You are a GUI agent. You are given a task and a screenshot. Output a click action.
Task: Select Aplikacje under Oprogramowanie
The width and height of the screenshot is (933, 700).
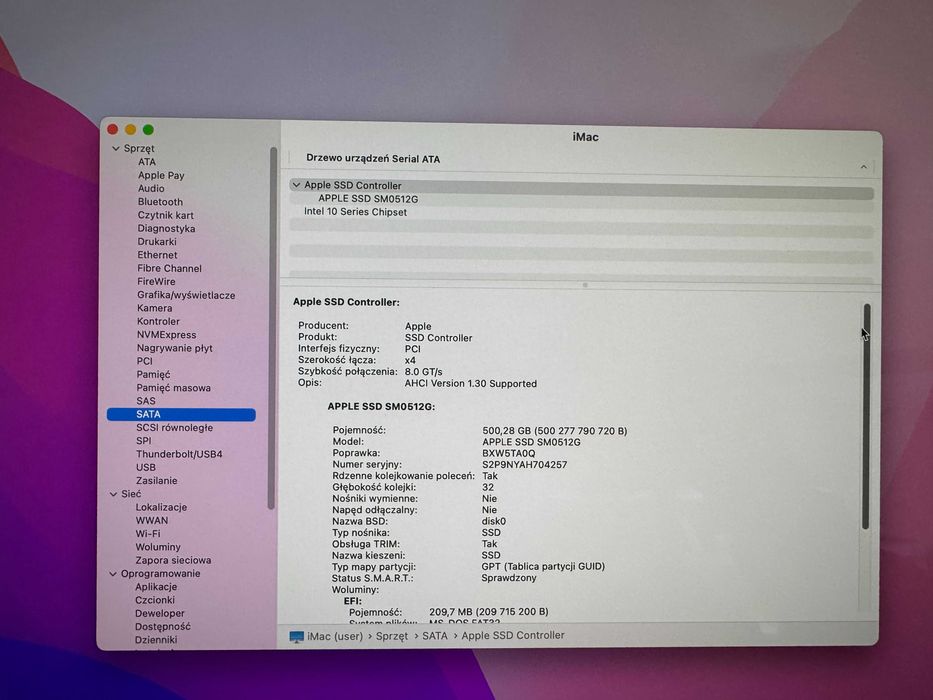(x=156, y=587)
